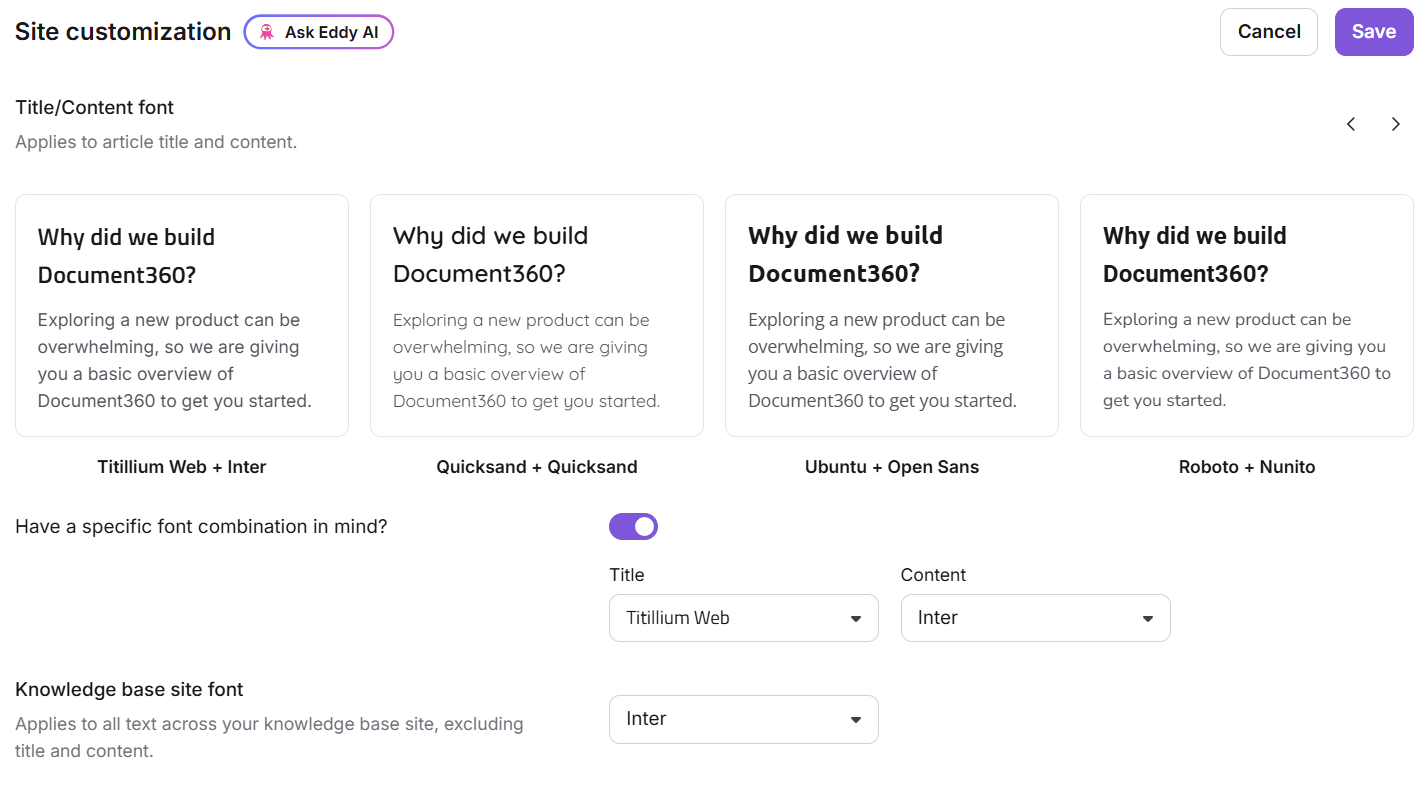Toggle the specific font combination switch
1423x811 pixels.
(633, 526)
